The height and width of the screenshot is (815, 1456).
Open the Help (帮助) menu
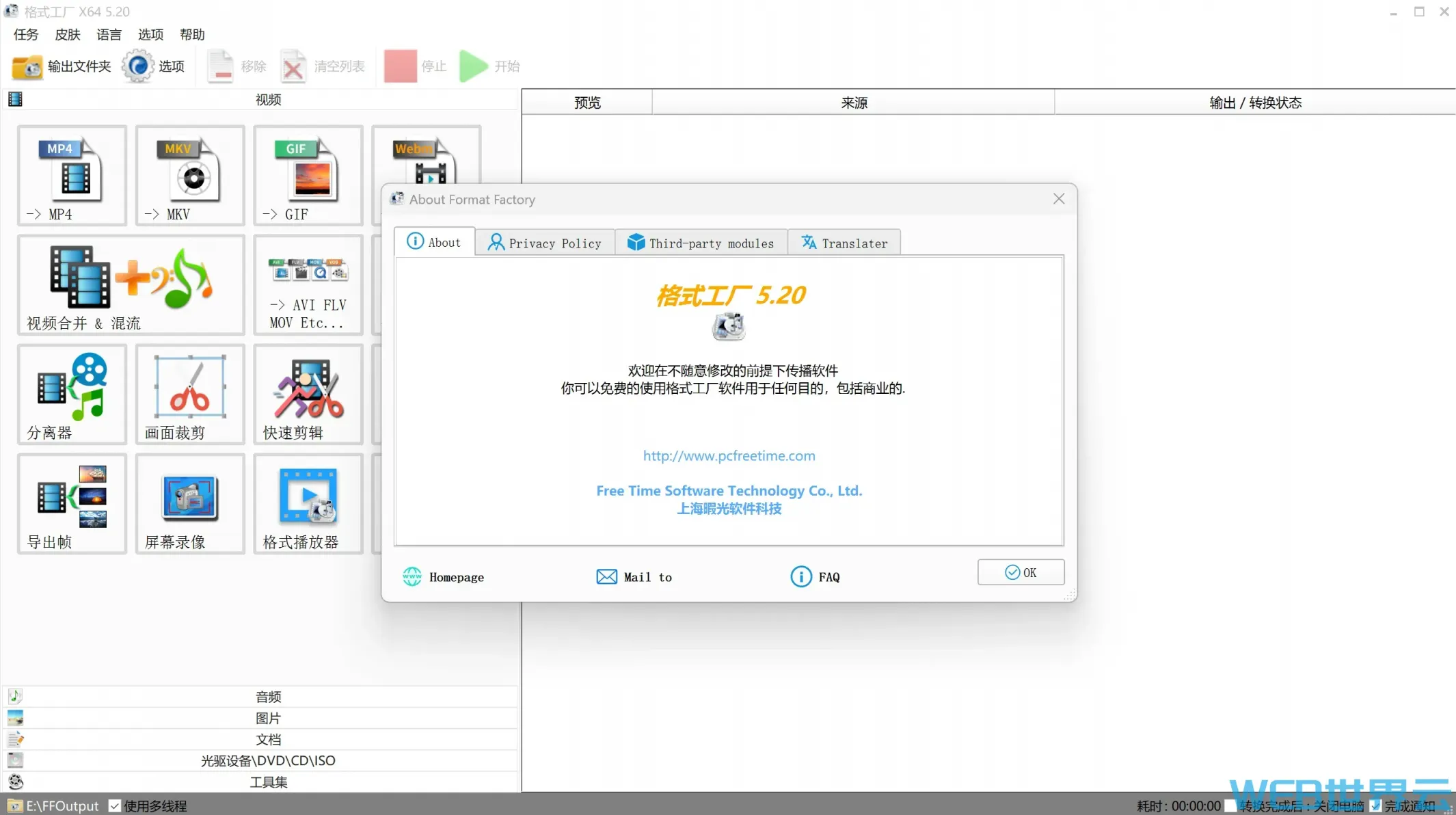click(x=192, y=34)
